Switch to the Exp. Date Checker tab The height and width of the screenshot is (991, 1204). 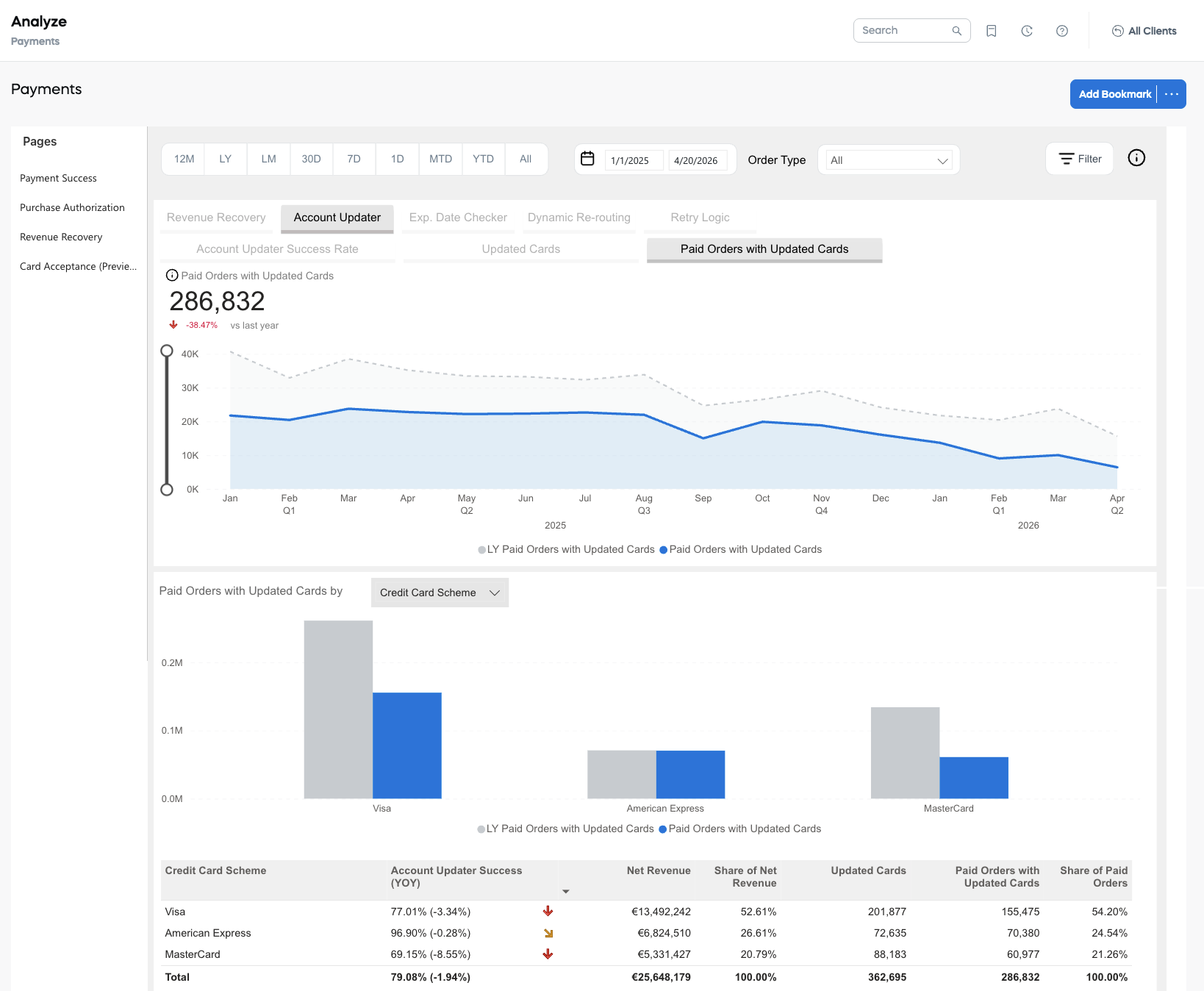click(x=458, y=218)
